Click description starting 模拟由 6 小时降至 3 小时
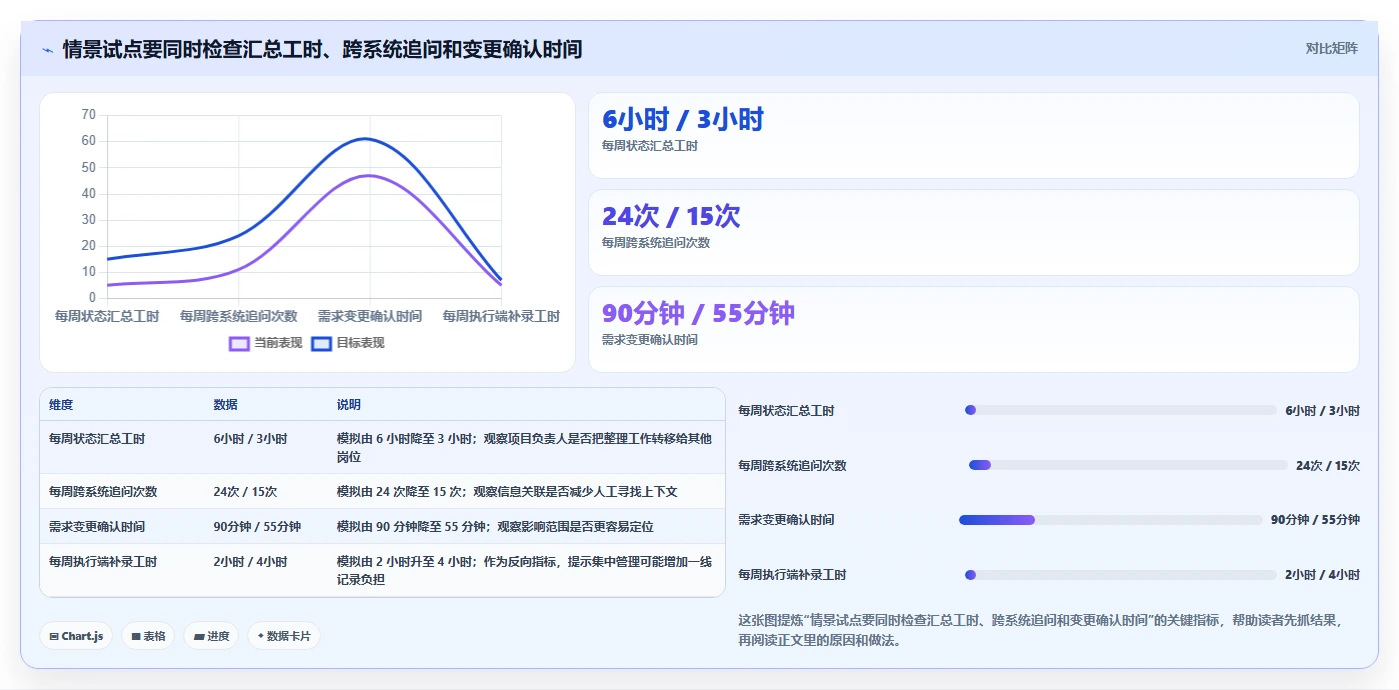Image resolution: width=1399 pixels, height=690 pixels. pos(525,448)
